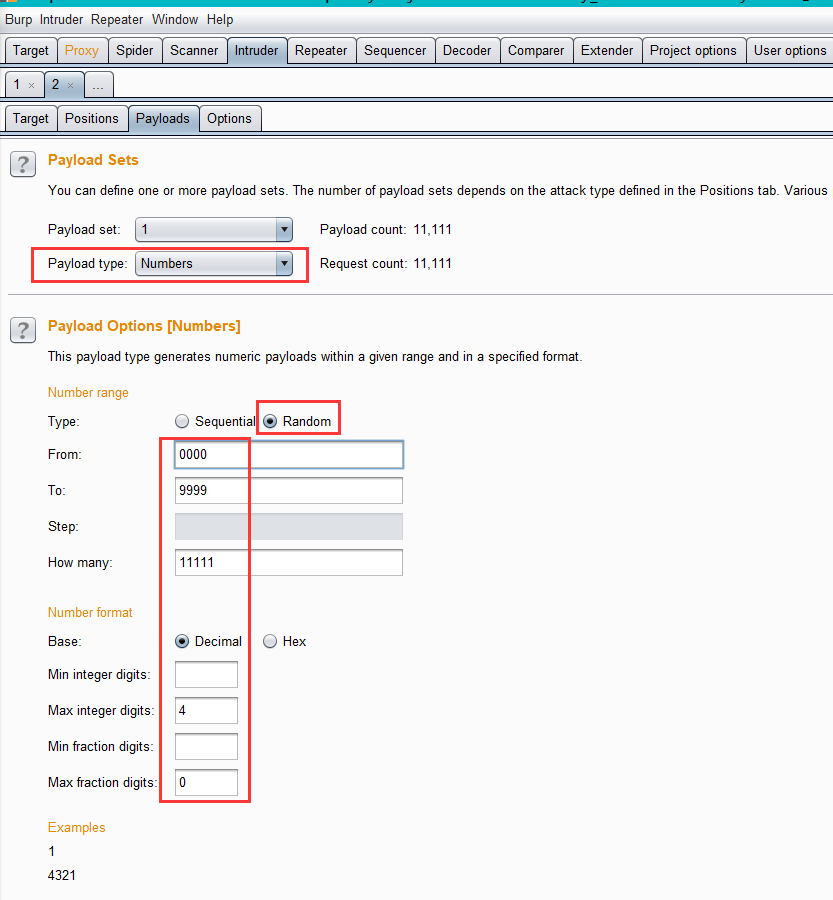The width and height of the screenshot is (833, 900).
Task: Open the Payloads sub-tab
Action: coord(163,118)
